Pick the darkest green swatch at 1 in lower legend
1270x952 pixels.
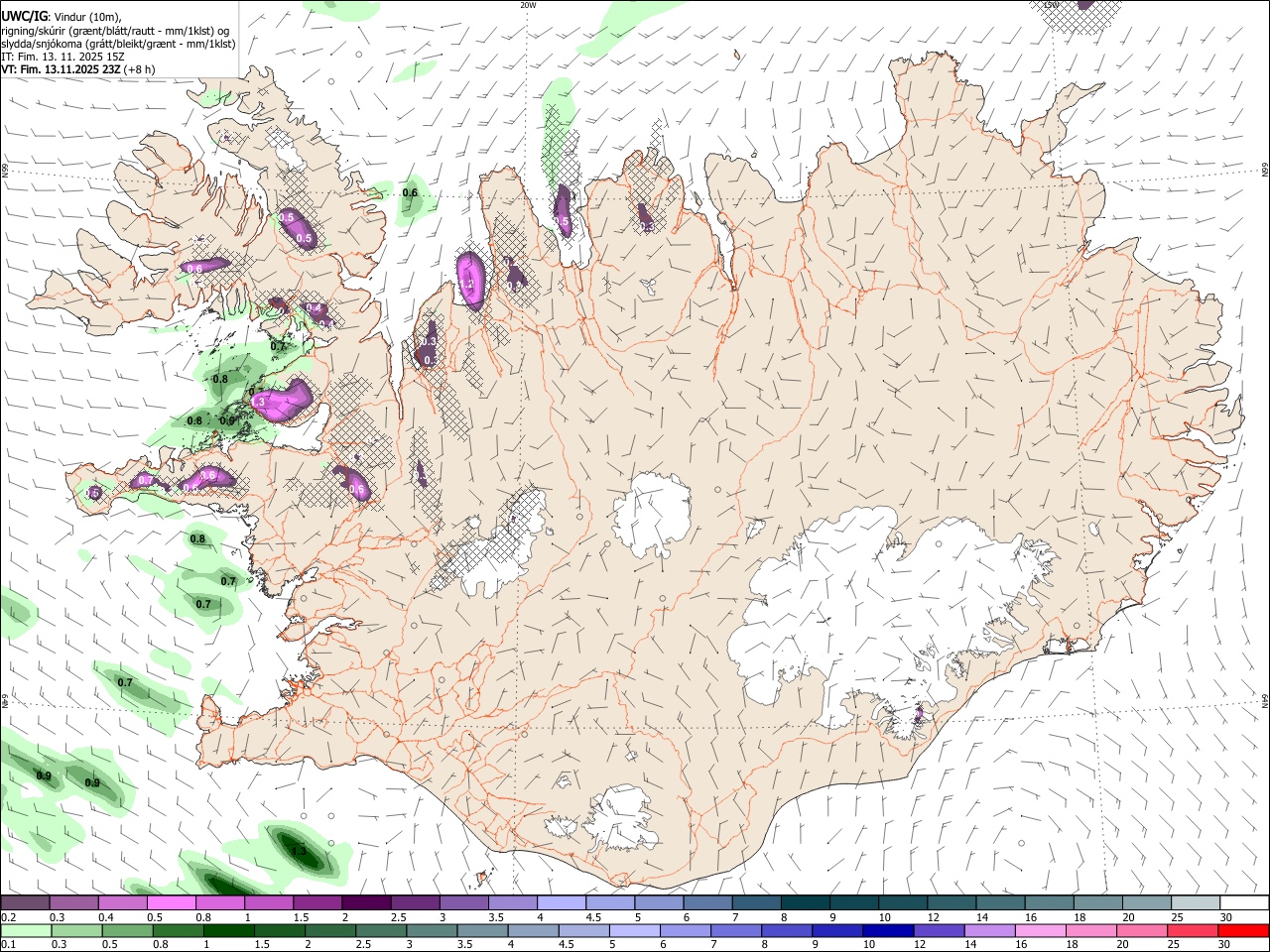[x=228, y=930]
